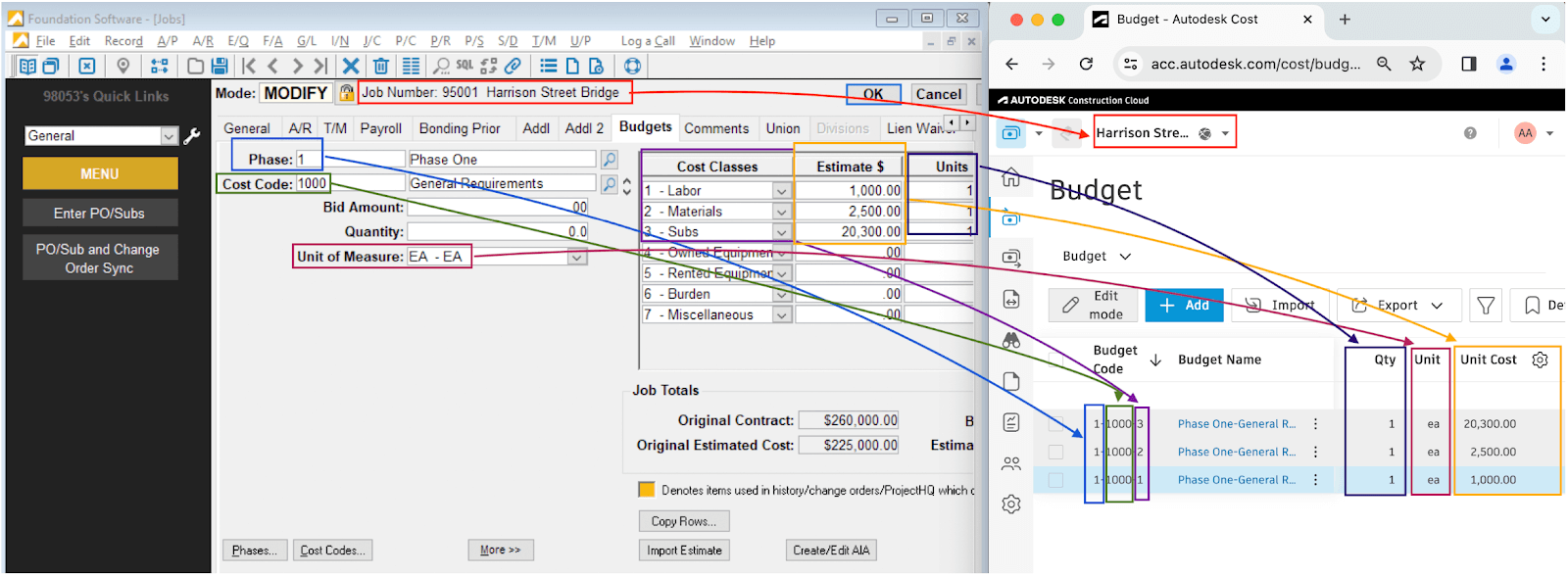
Task: Click the lookup magnifier next to Phase One
Action: coord(610,159)
